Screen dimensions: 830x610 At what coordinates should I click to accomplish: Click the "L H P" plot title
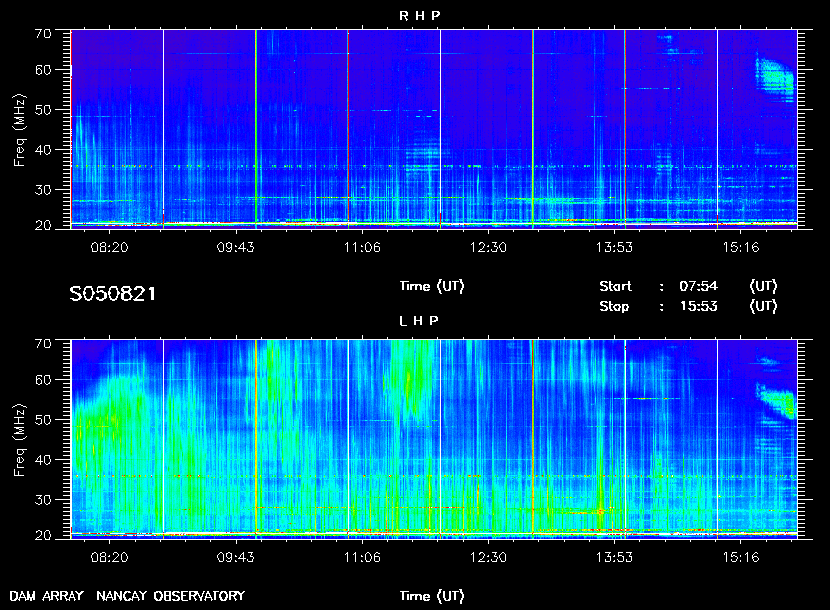tap(419, 320)
